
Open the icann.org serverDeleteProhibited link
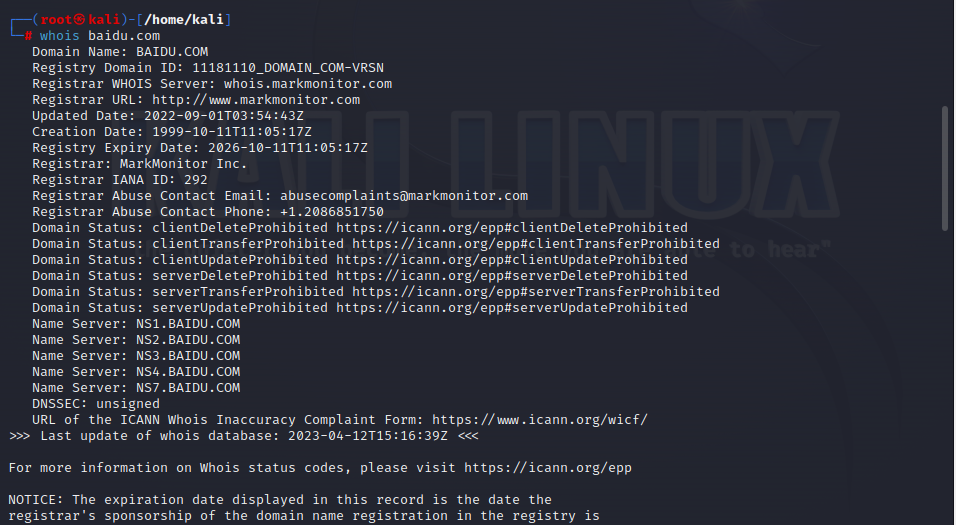click(x=511, y=276)
